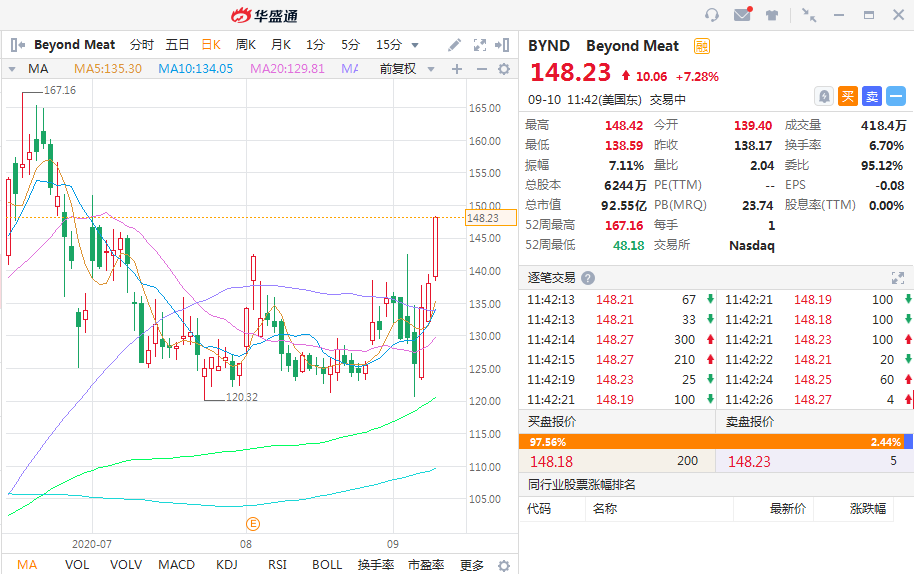Click the Huashengtong logo
The height and width of the screenshot is (574, 914).
[x=264, y=16]
